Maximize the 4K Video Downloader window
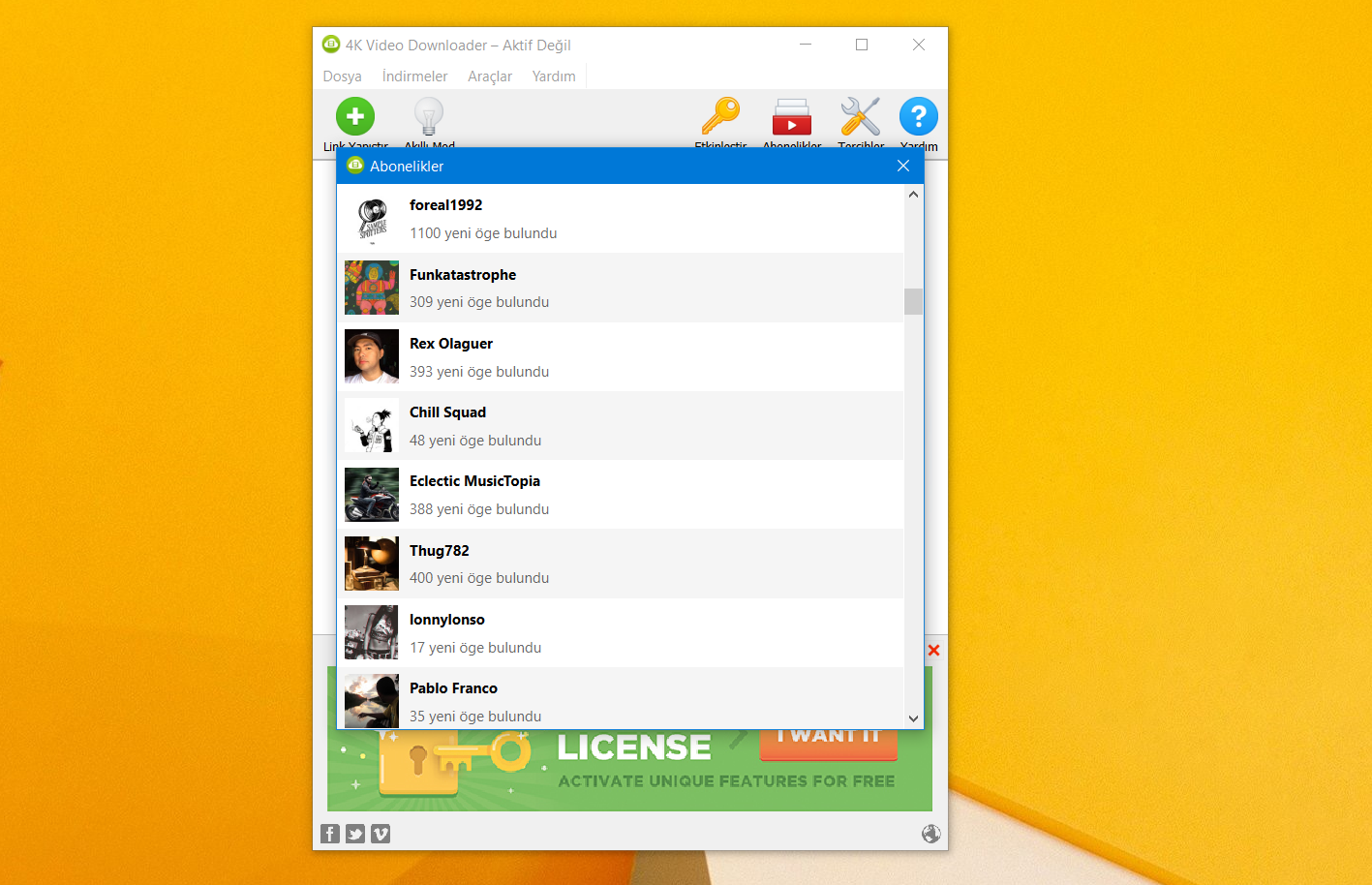This screenshot has width=1372, height=885. pos(862,45)
